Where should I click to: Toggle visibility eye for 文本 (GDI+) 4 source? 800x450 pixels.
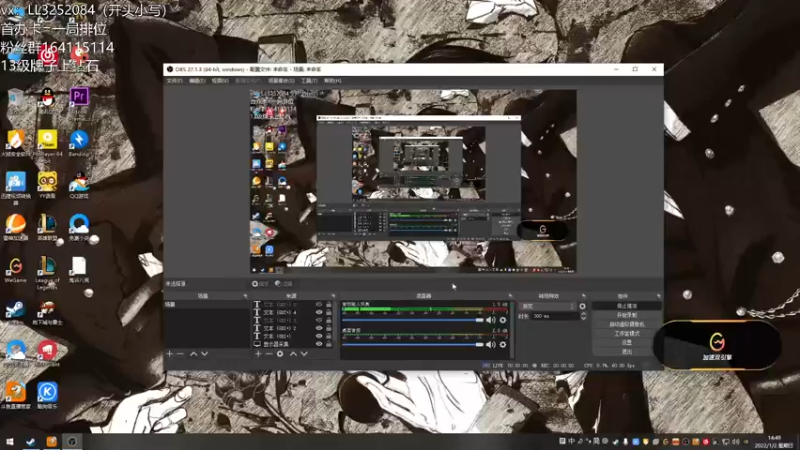pos(319,312)
